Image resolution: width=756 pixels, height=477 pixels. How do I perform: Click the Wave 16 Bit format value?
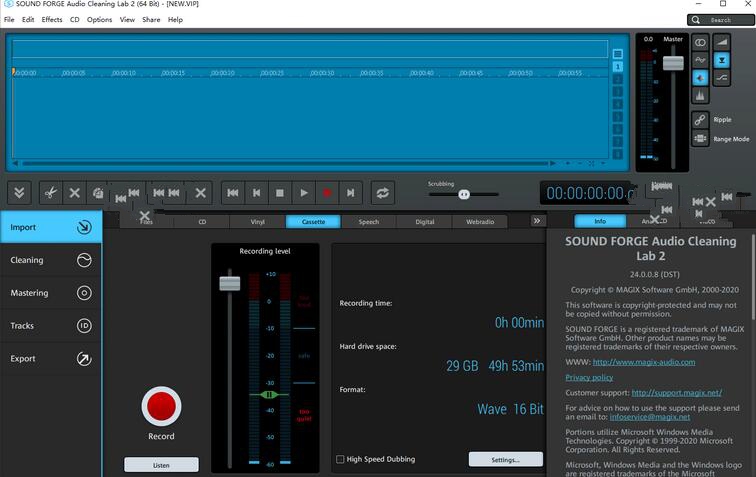(x=510, y=409)
